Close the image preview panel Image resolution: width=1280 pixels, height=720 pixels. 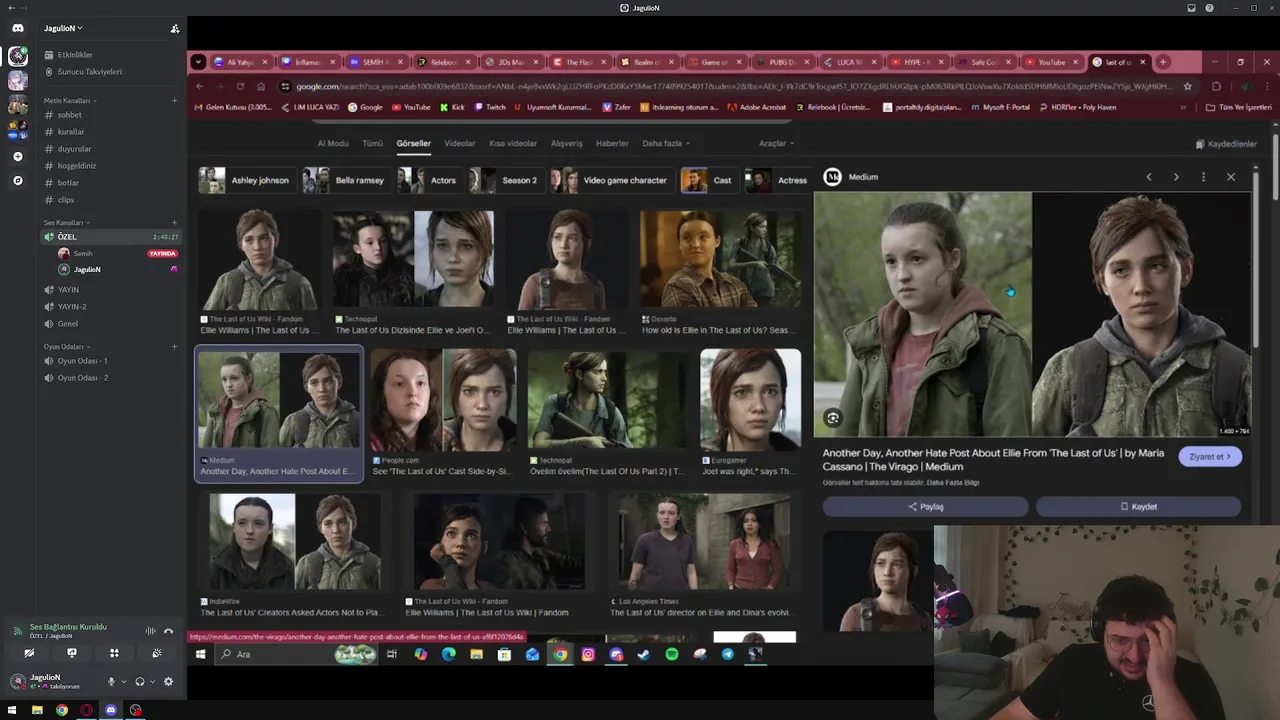point(1231,177)
